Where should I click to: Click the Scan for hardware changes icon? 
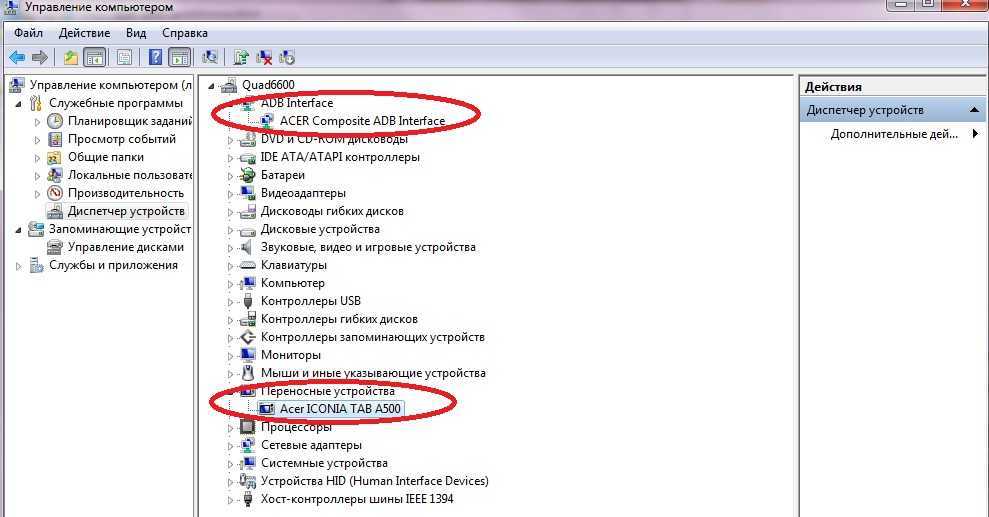(210, 58)
